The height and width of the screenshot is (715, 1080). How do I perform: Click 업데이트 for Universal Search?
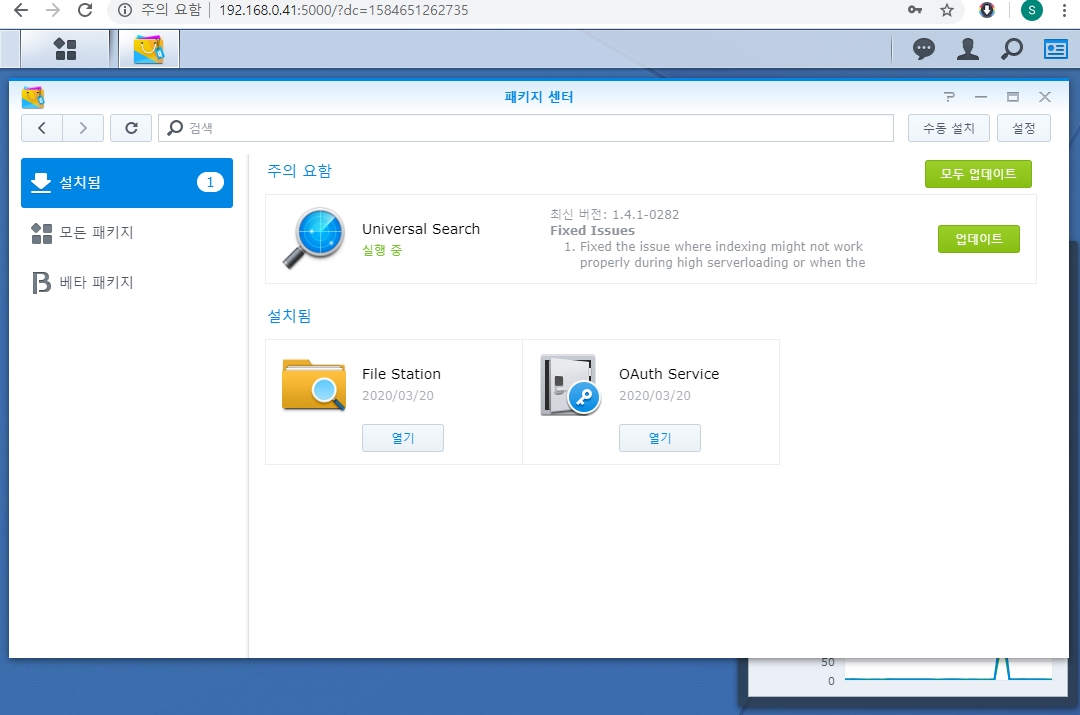(979, 239)
